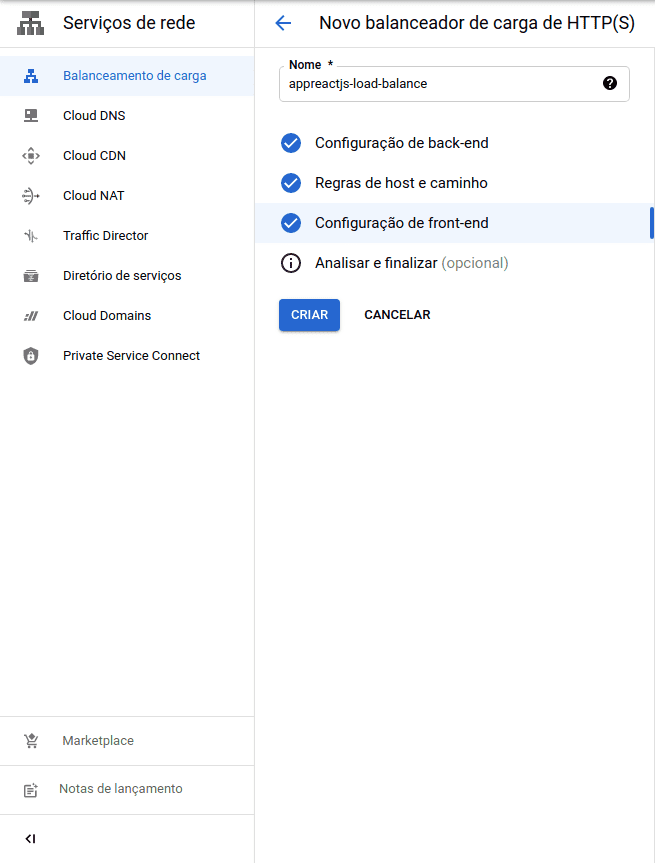This screenshot has width=655, height=863.
Task: Open Balanceamento de carga menu item
Action: 134,76
